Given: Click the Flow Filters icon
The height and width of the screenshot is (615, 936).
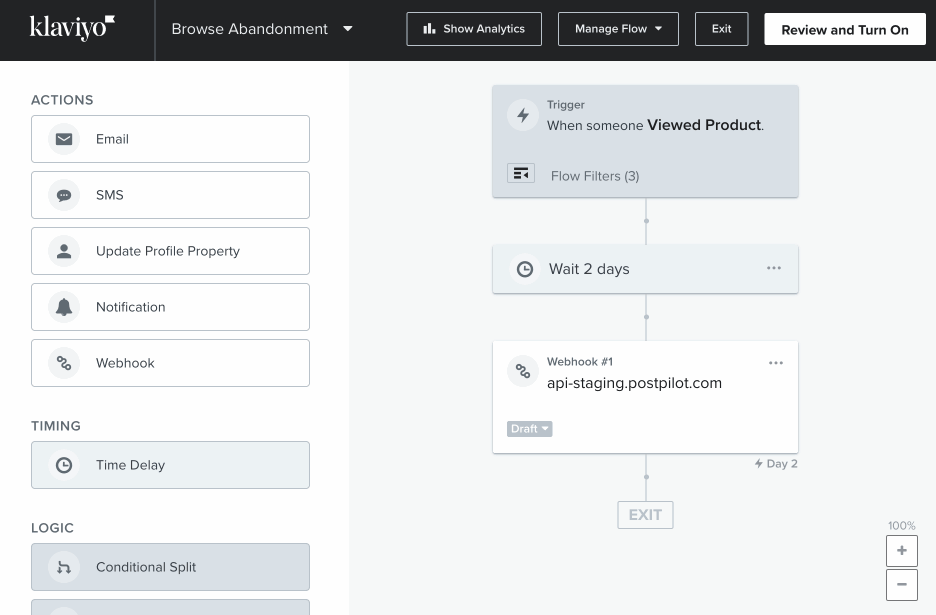Looking at the screenshot, I should (521, 174).
